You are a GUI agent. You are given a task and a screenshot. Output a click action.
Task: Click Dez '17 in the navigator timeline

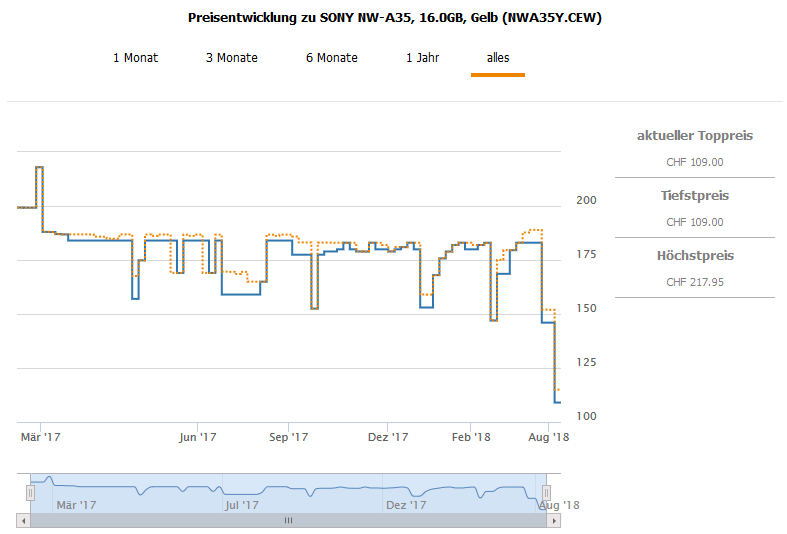(x=405, y=505)
